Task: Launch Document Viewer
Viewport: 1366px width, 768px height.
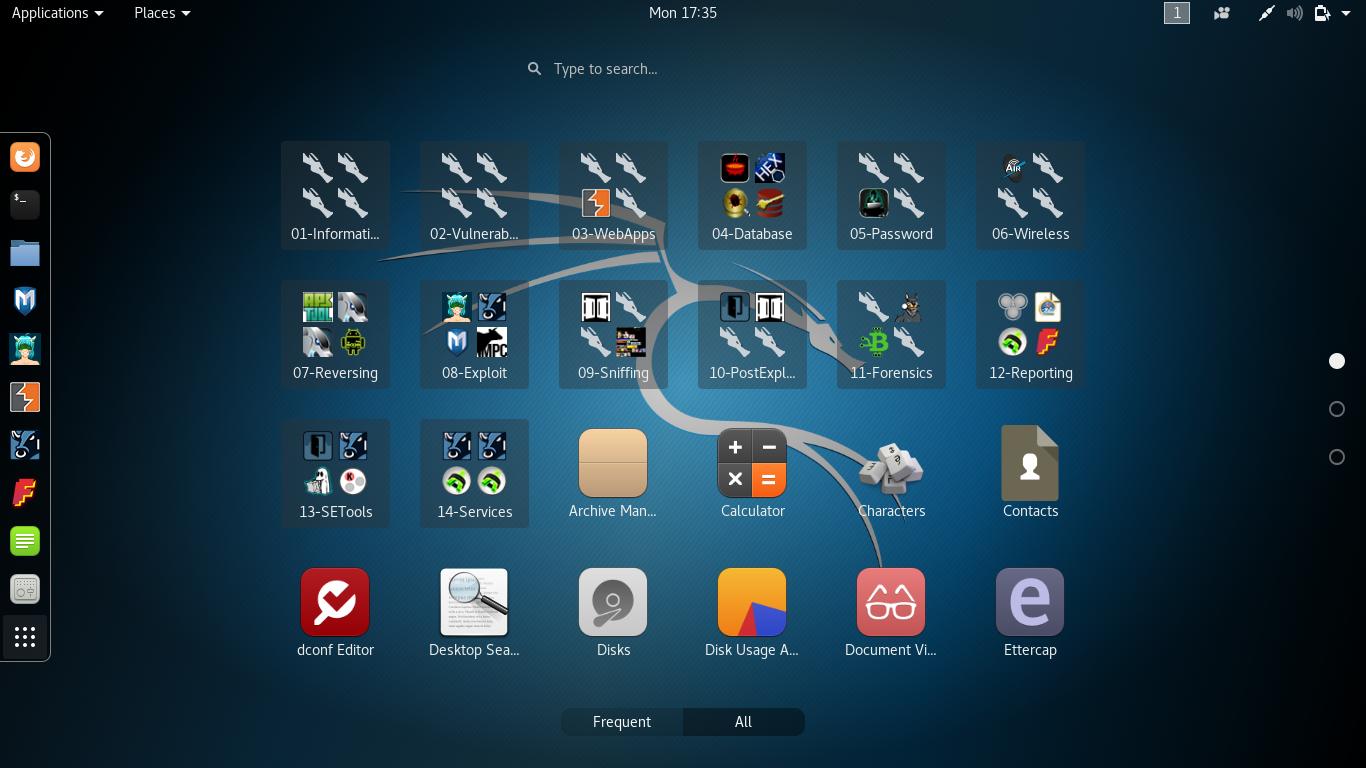Action: click(x=891, y=612)
